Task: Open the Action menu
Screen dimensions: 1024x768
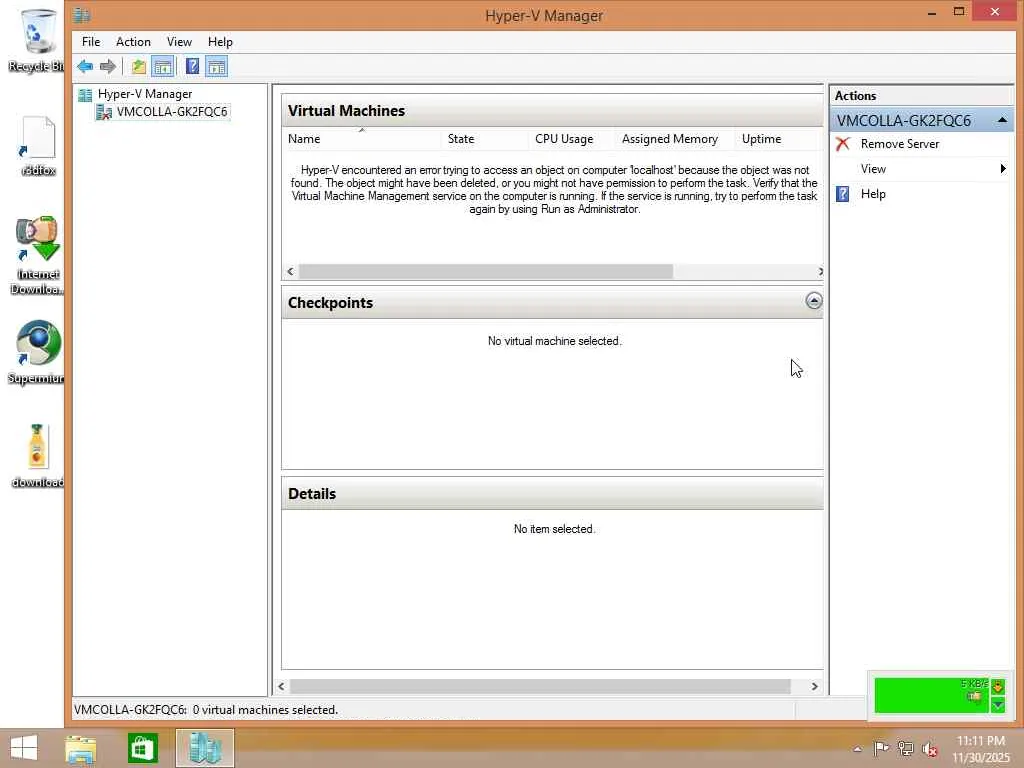Action: tap(133, 42)
